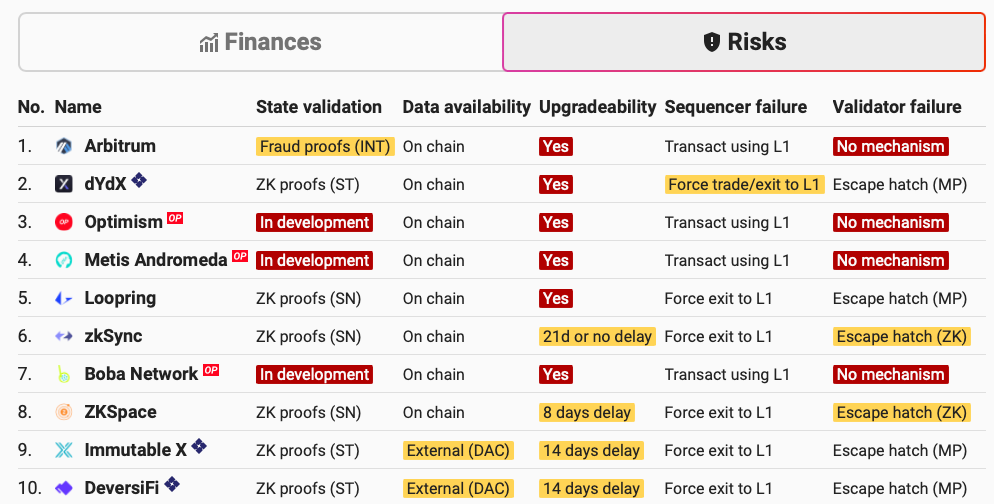This screenshot has height=504, width=994.
Task: Click the Optimism red logo icon
Action: [x=64, y=222]
